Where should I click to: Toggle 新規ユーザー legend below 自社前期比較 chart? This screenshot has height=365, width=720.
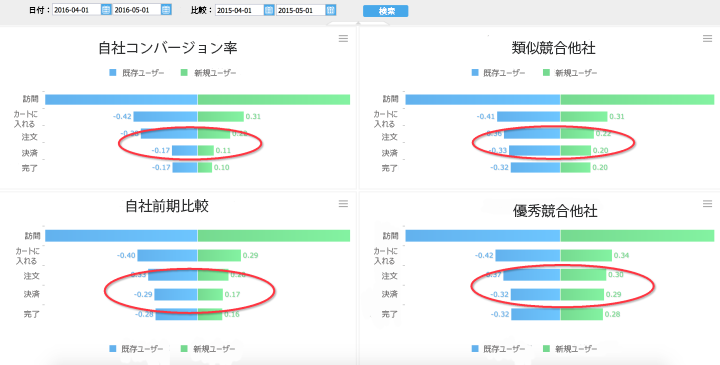click(208, 349)
